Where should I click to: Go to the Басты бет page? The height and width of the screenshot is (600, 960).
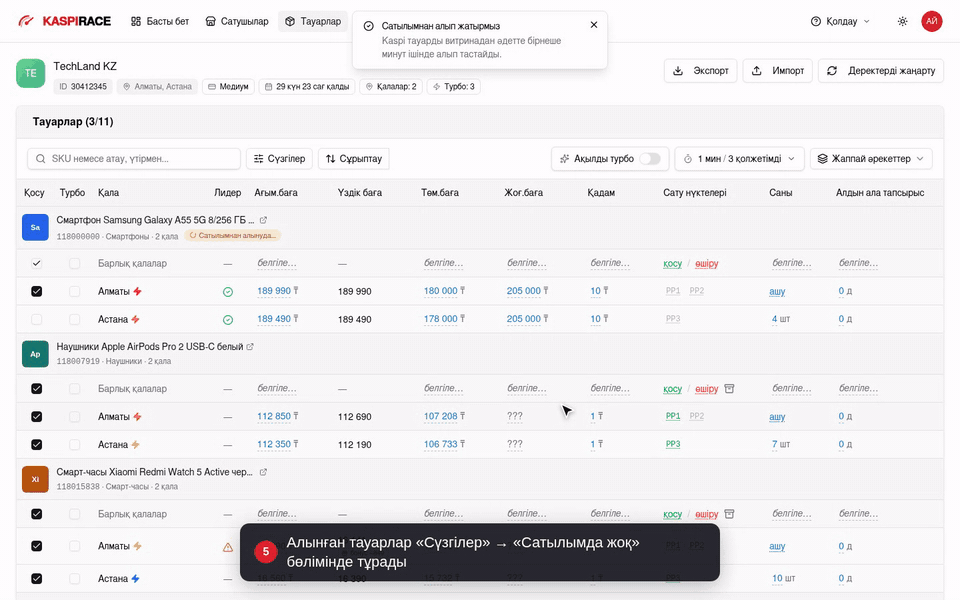click(160, 21)
